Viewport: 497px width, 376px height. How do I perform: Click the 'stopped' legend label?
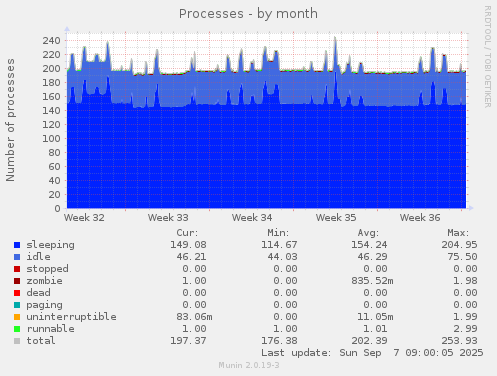(x=47, y=269)
